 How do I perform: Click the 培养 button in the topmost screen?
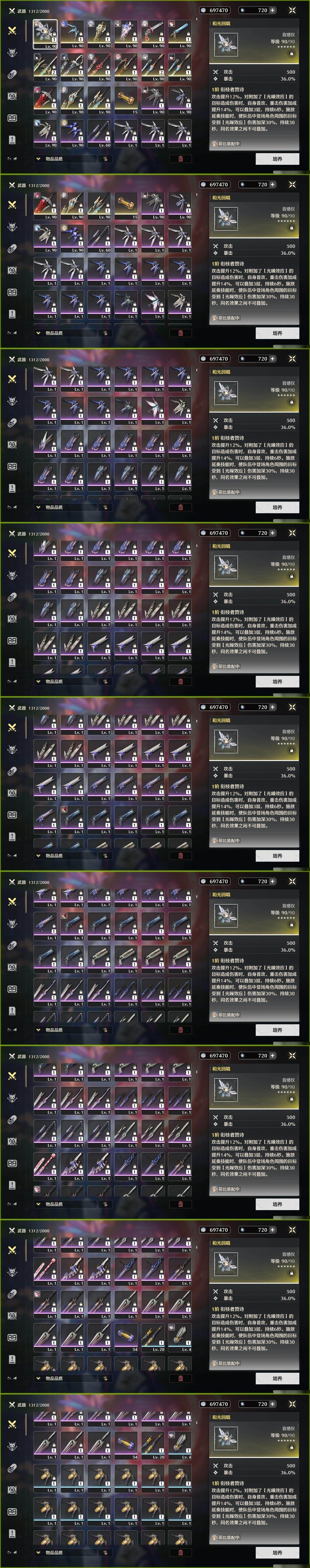[277, 159]
